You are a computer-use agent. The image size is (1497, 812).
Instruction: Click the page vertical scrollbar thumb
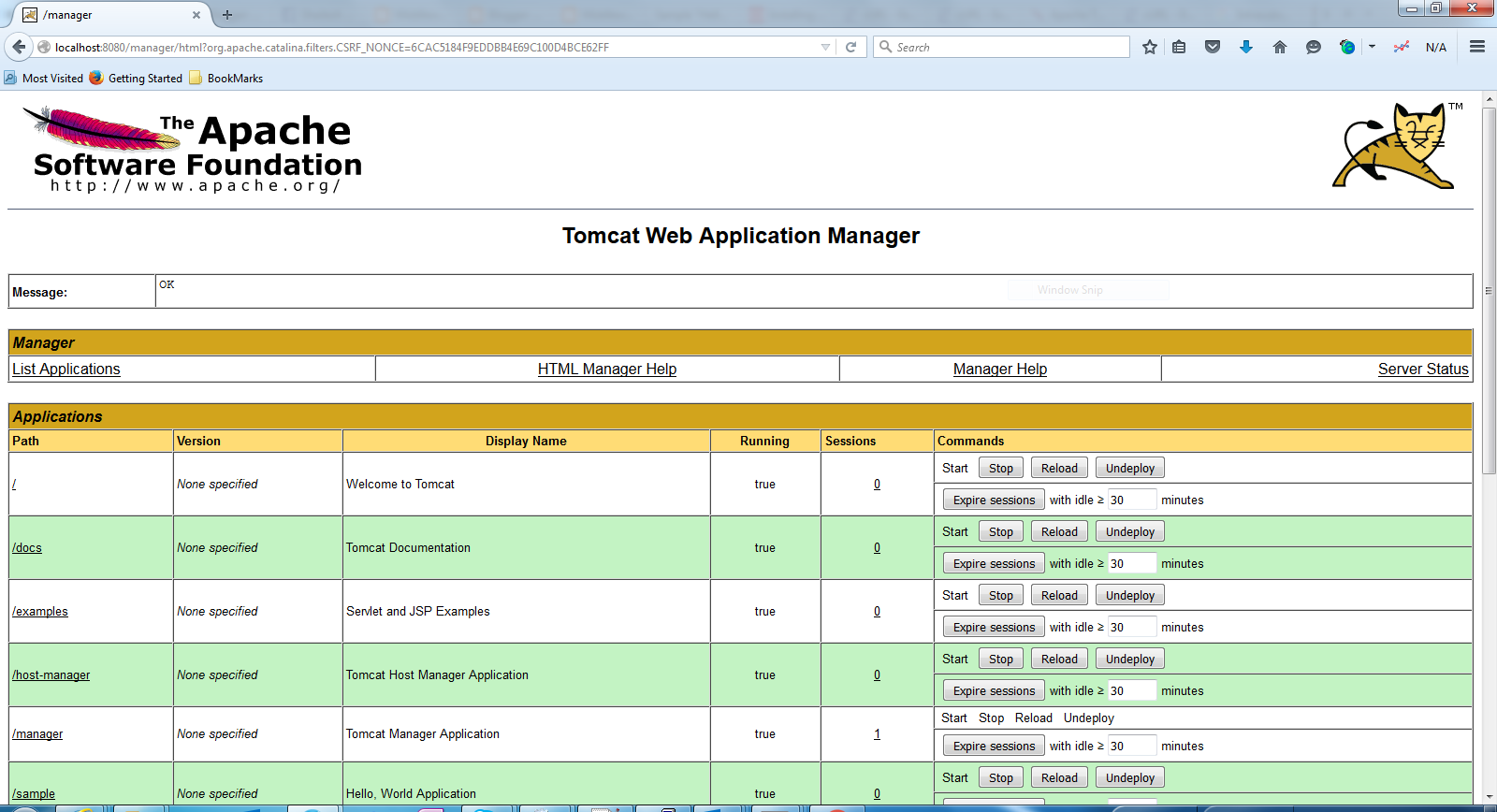tap(1489, 291)
